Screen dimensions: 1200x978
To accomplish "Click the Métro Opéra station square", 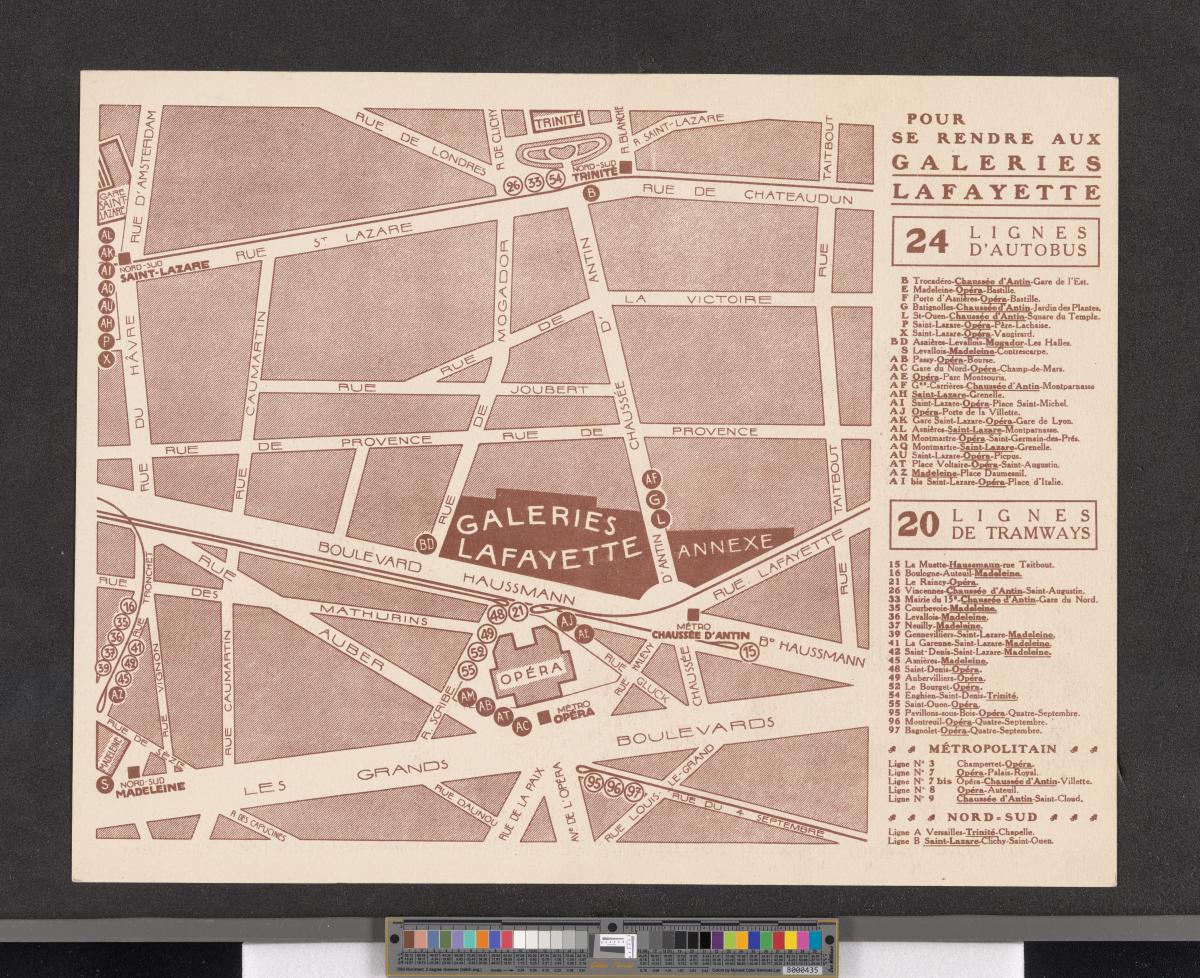I will (x=543, y=717).
